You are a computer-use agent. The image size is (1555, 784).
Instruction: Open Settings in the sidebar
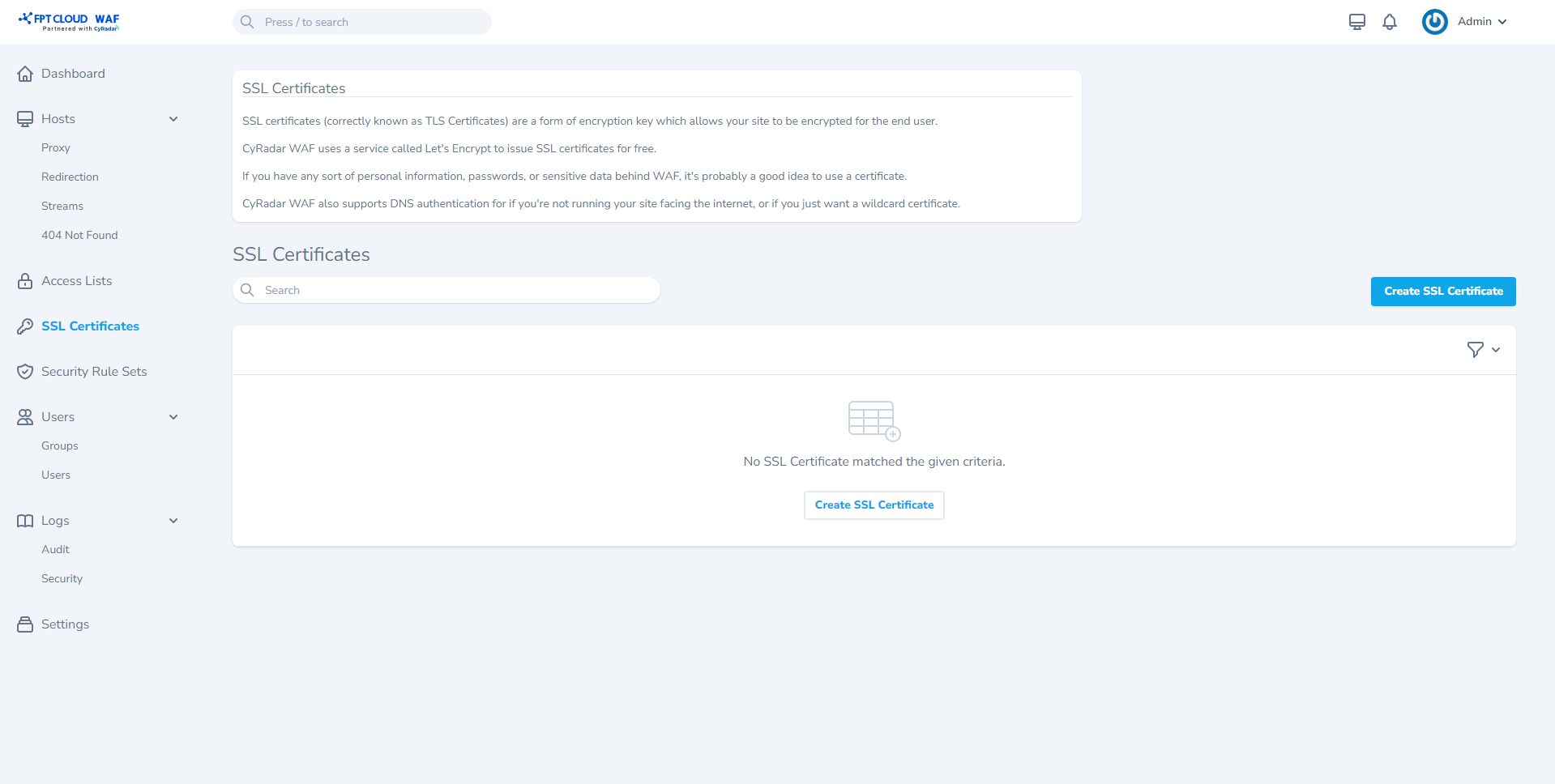coord(65,624)
